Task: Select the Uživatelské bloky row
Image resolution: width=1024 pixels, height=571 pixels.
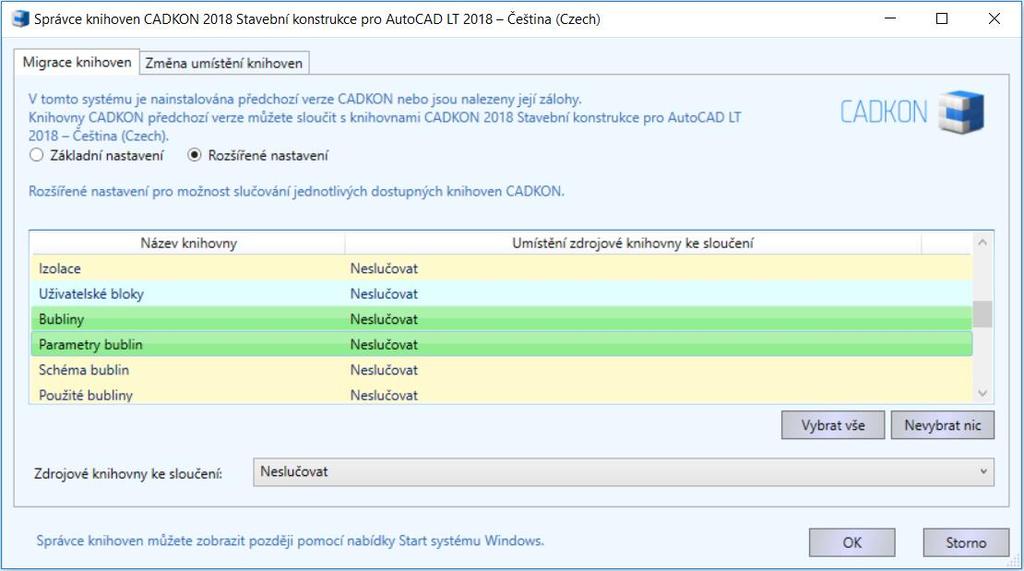Action: click(502, 294)
